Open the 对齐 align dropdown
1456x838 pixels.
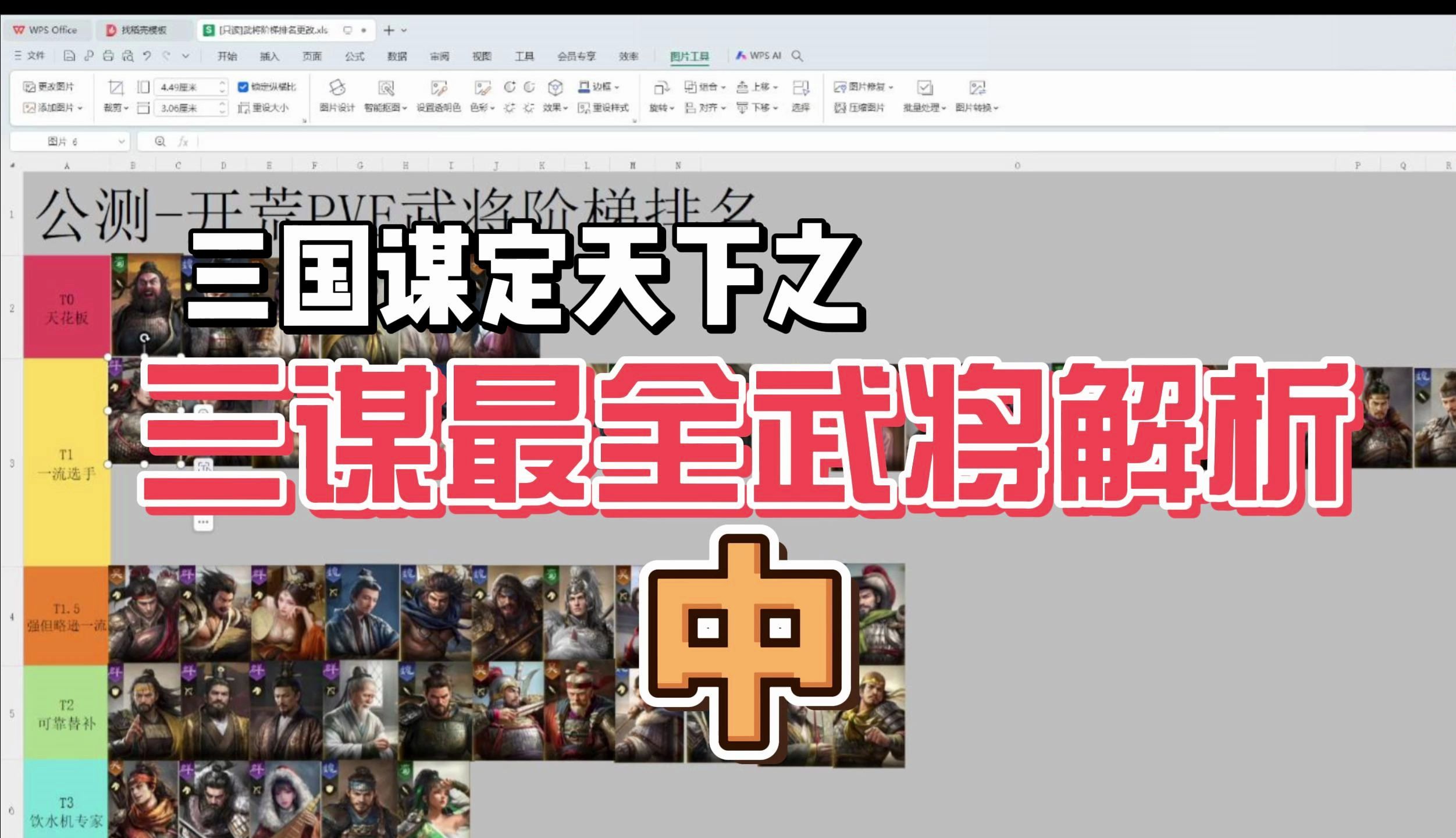(x=724, y=108)
